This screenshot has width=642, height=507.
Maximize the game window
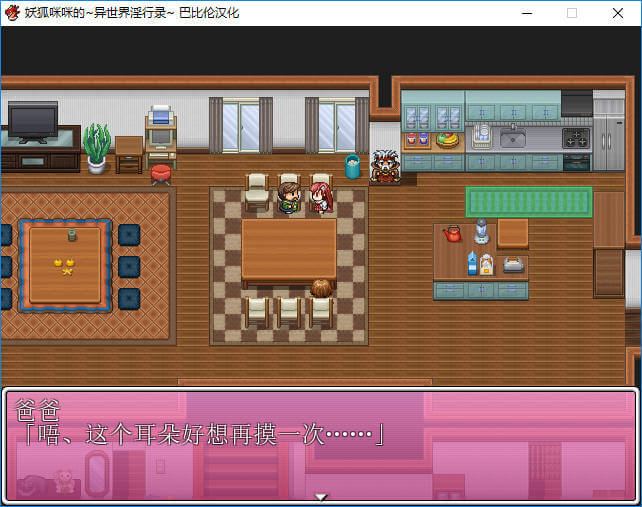(572, 13)
